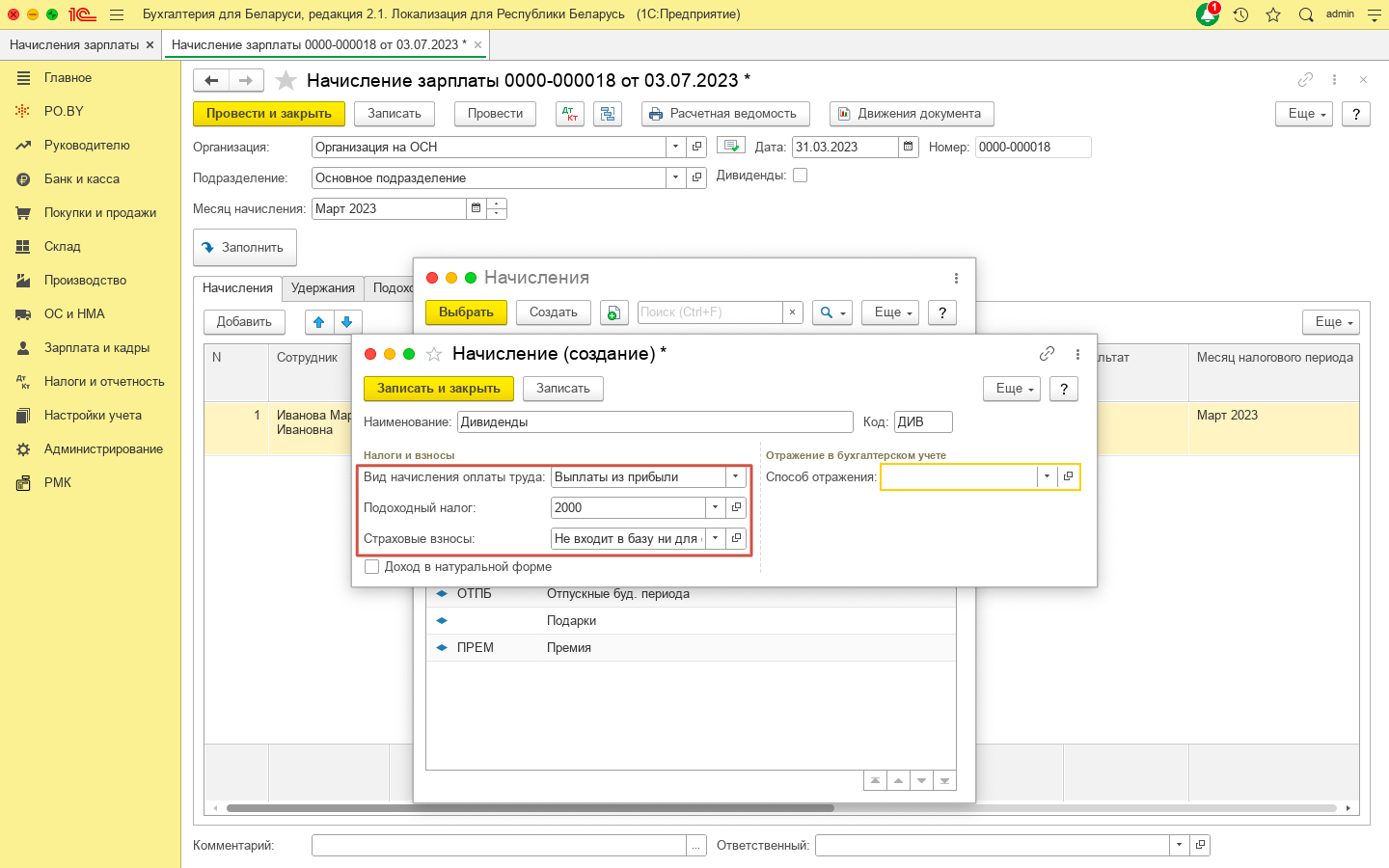Click the Записать и закрыть button
The height and width of the screenshot is (868, 1389).
point(438,389)
